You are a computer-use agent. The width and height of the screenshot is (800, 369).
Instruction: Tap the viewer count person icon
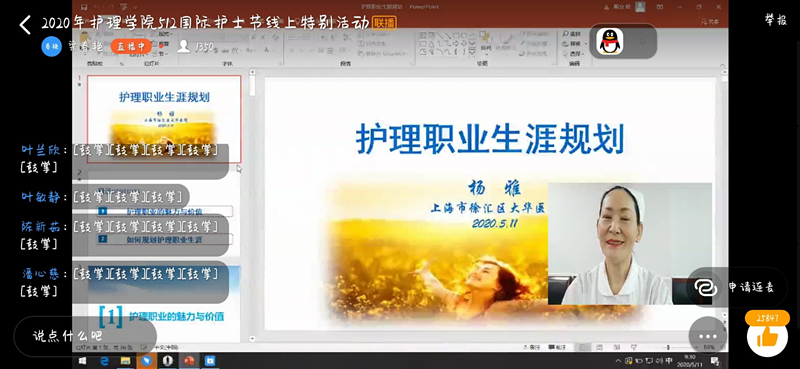184,46
